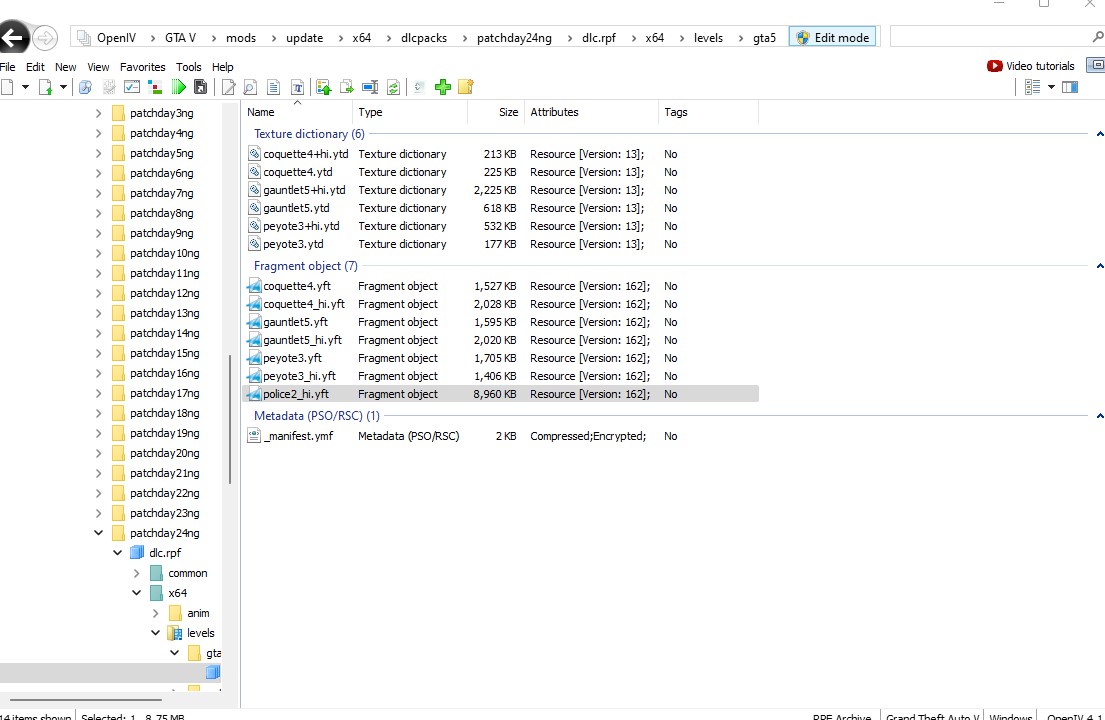This screenshot has height=720, width=1105.
Task: Open dropdown next to new file icon
Action: [25, 87]
